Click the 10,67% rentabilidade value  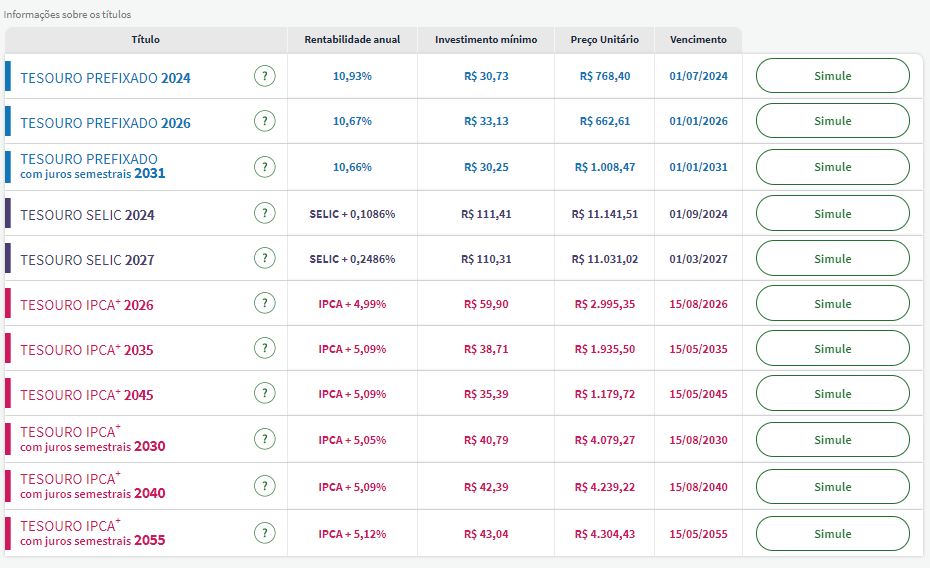352,121
